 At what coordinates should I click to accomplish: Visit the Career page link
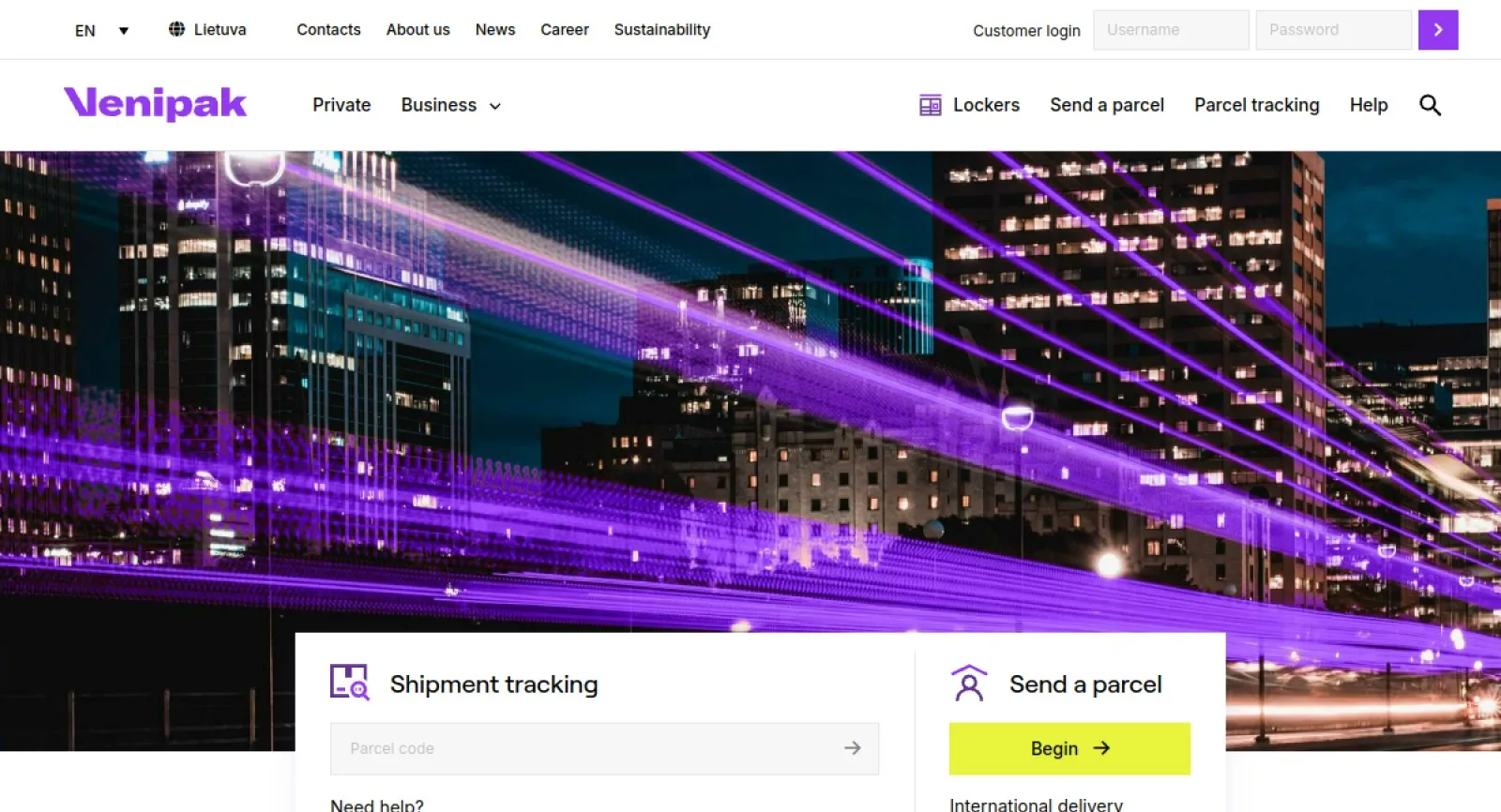point(564,30)
